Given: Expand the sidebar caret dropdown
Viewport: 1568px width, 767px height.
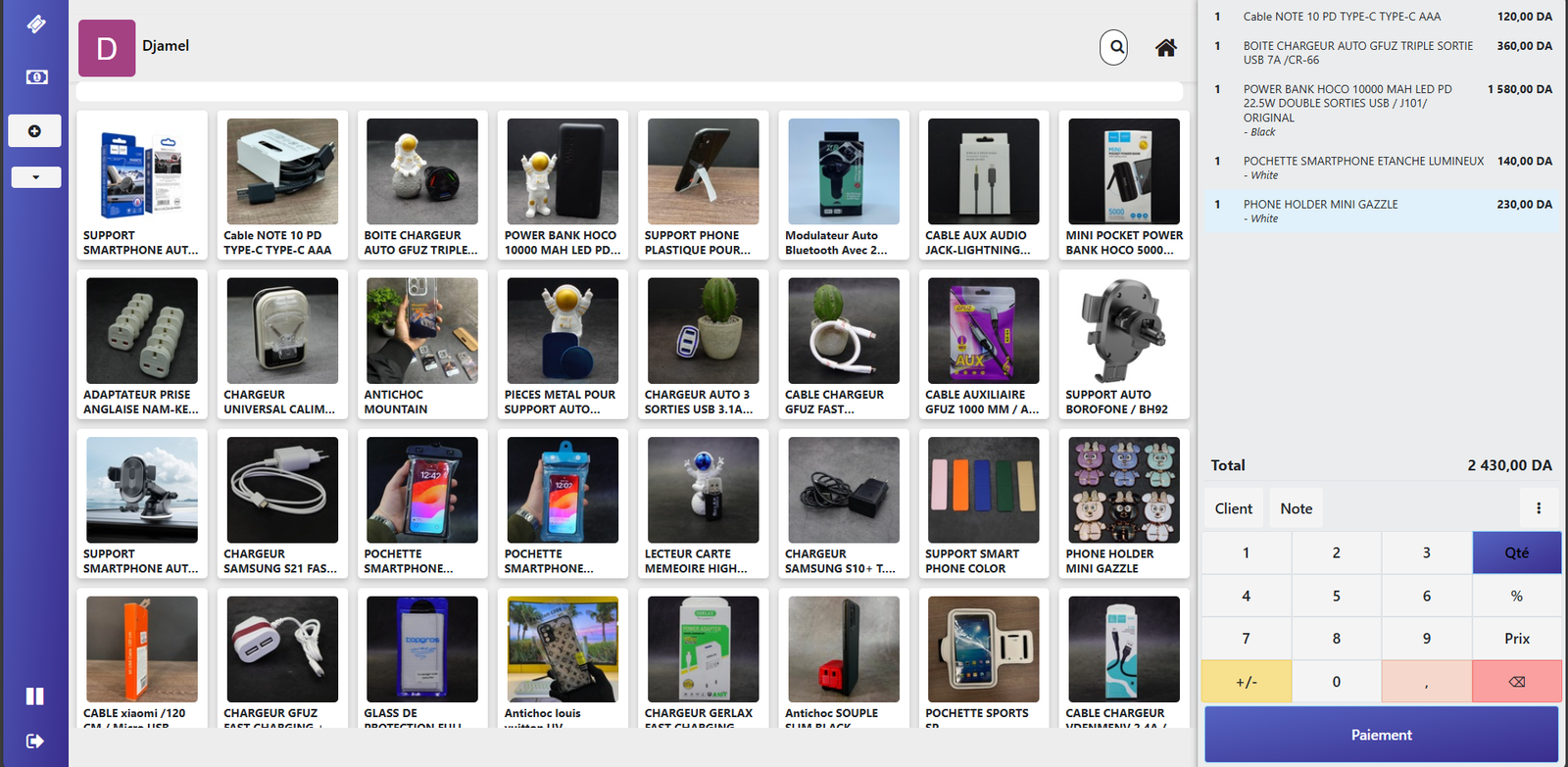Looking at the screenshot, I should [36, 177].
